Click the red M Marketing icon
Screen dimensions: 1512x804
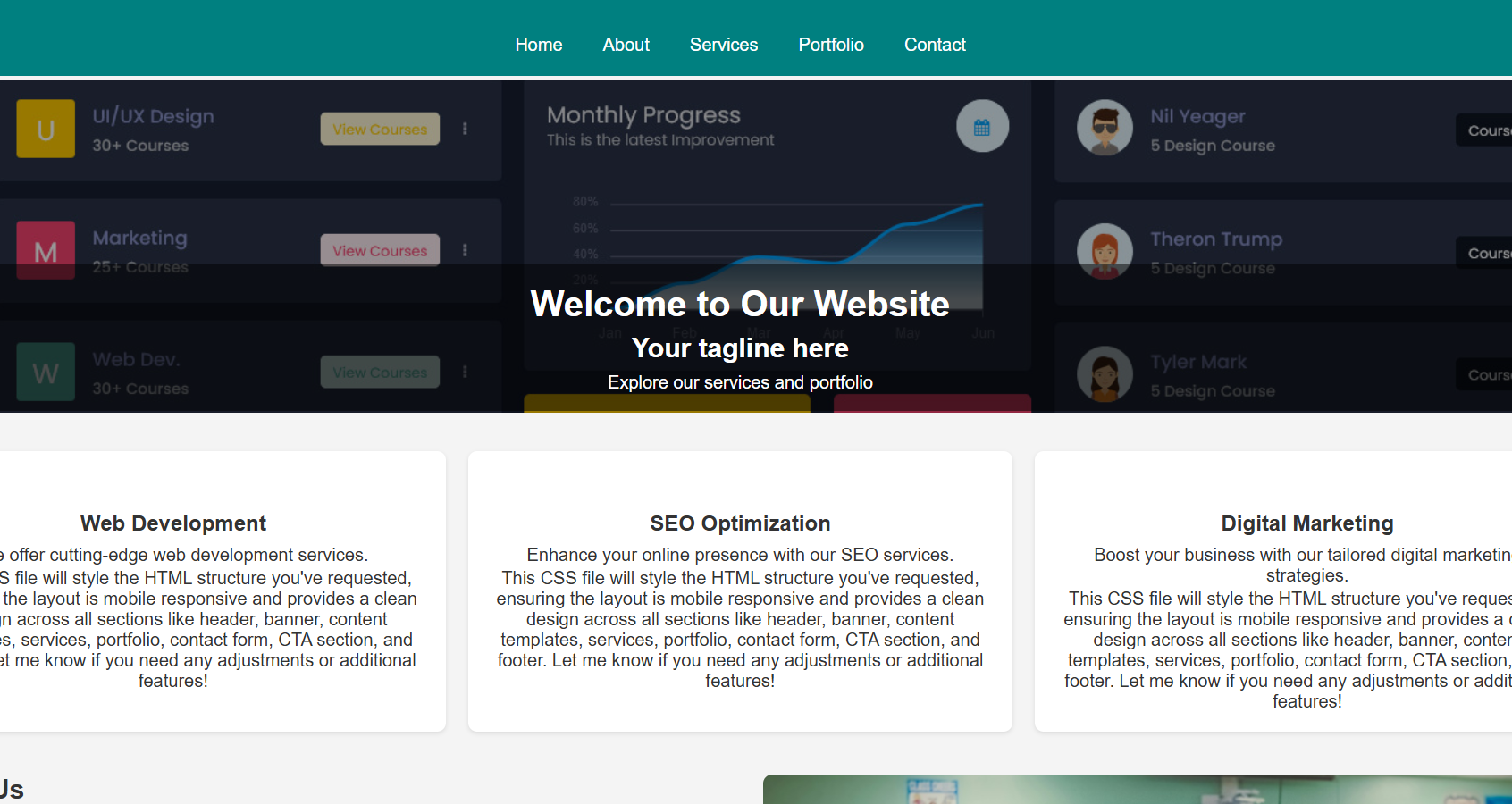(x=46, y=250)
